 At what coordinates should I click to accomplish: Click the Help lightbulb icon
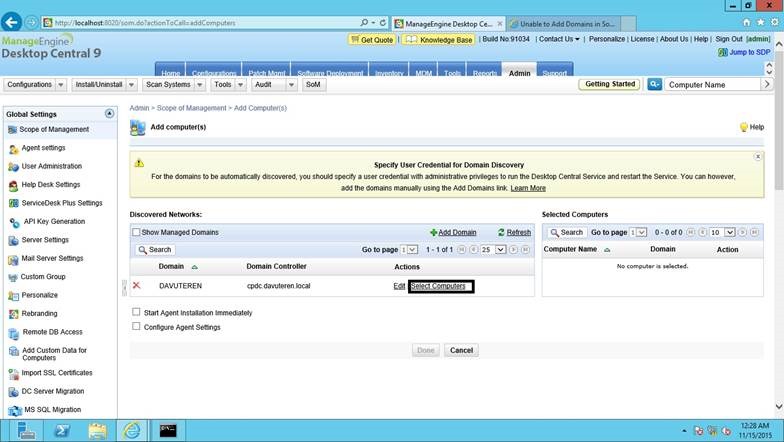pyautogui.click(x=744, y=127)
